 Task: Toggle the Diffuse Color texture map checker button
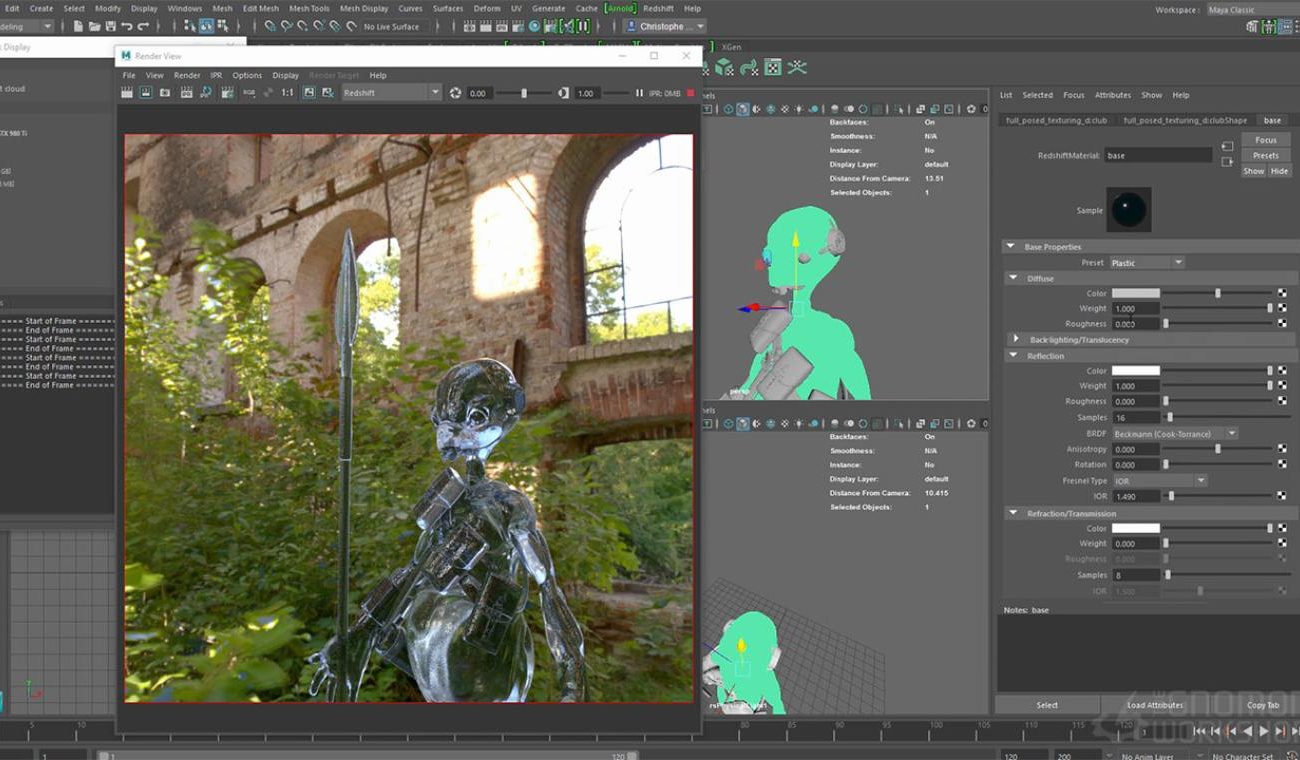pos(1282,293)
